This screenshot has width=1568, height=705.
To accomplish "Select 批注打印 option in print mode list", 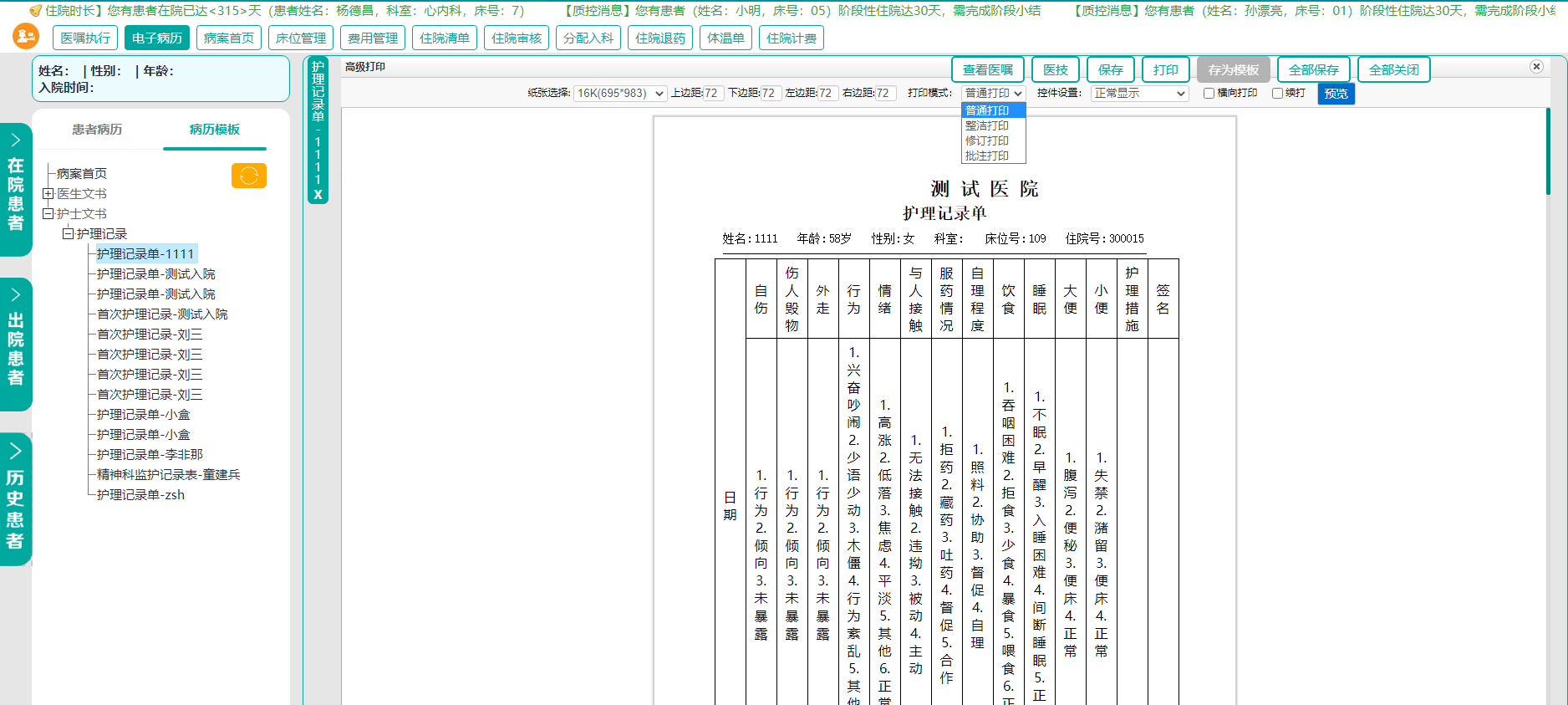I will coord(993,156).
